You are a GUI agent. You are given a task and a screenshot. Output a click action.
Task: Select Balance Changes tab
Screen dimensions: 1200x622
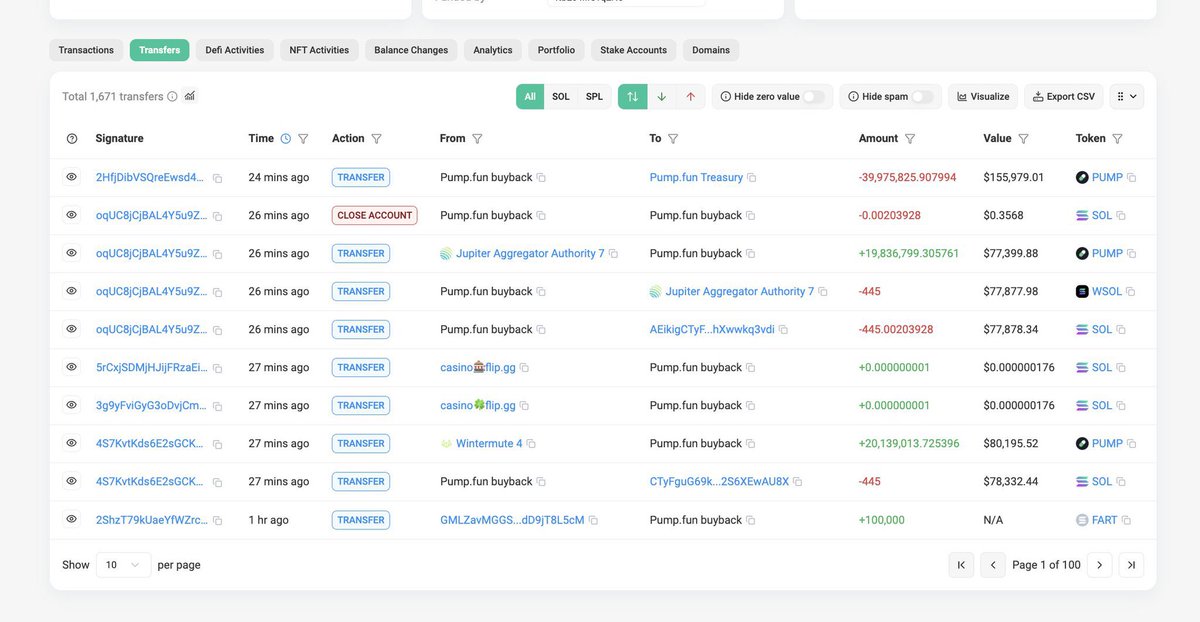click(x=411, y=50)
